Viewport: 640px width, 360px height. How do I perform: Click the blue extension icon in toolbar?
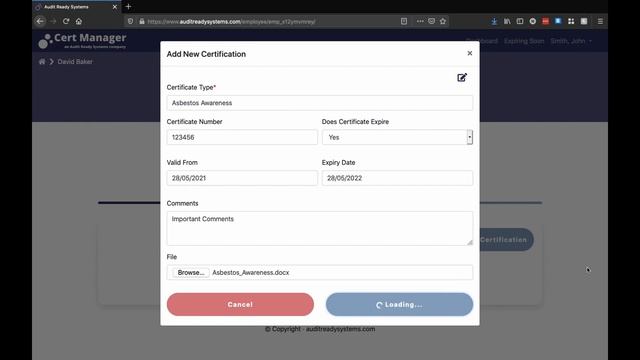point(558,21)
